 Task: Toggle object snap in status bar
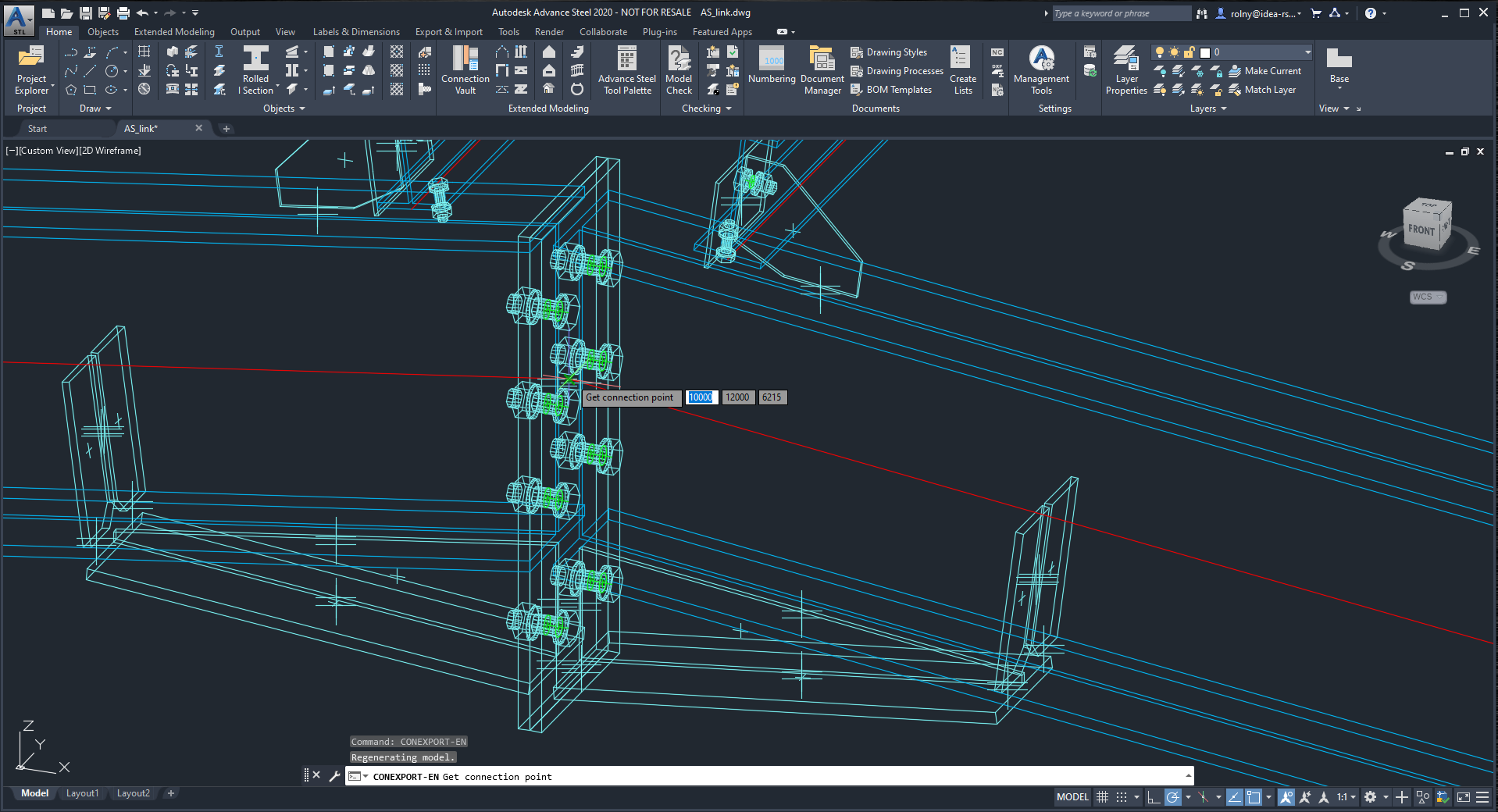click(x=1254, y=797)
